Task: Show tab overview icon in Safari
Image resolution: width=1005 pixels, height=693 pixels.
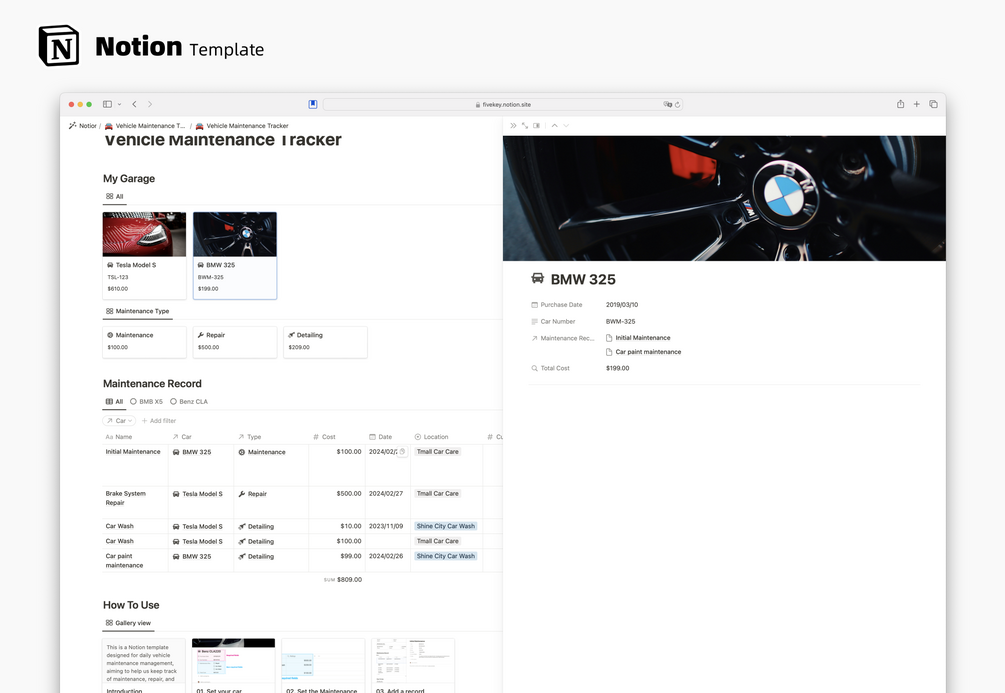Action: click(x=933, y=104)
